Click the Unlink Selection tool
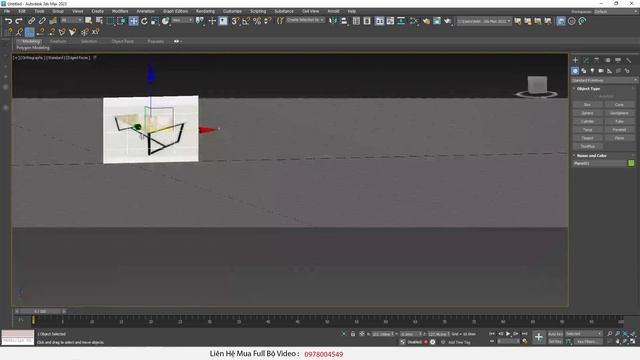The height and width of the screenshot is (360, 640). (42, 20)
